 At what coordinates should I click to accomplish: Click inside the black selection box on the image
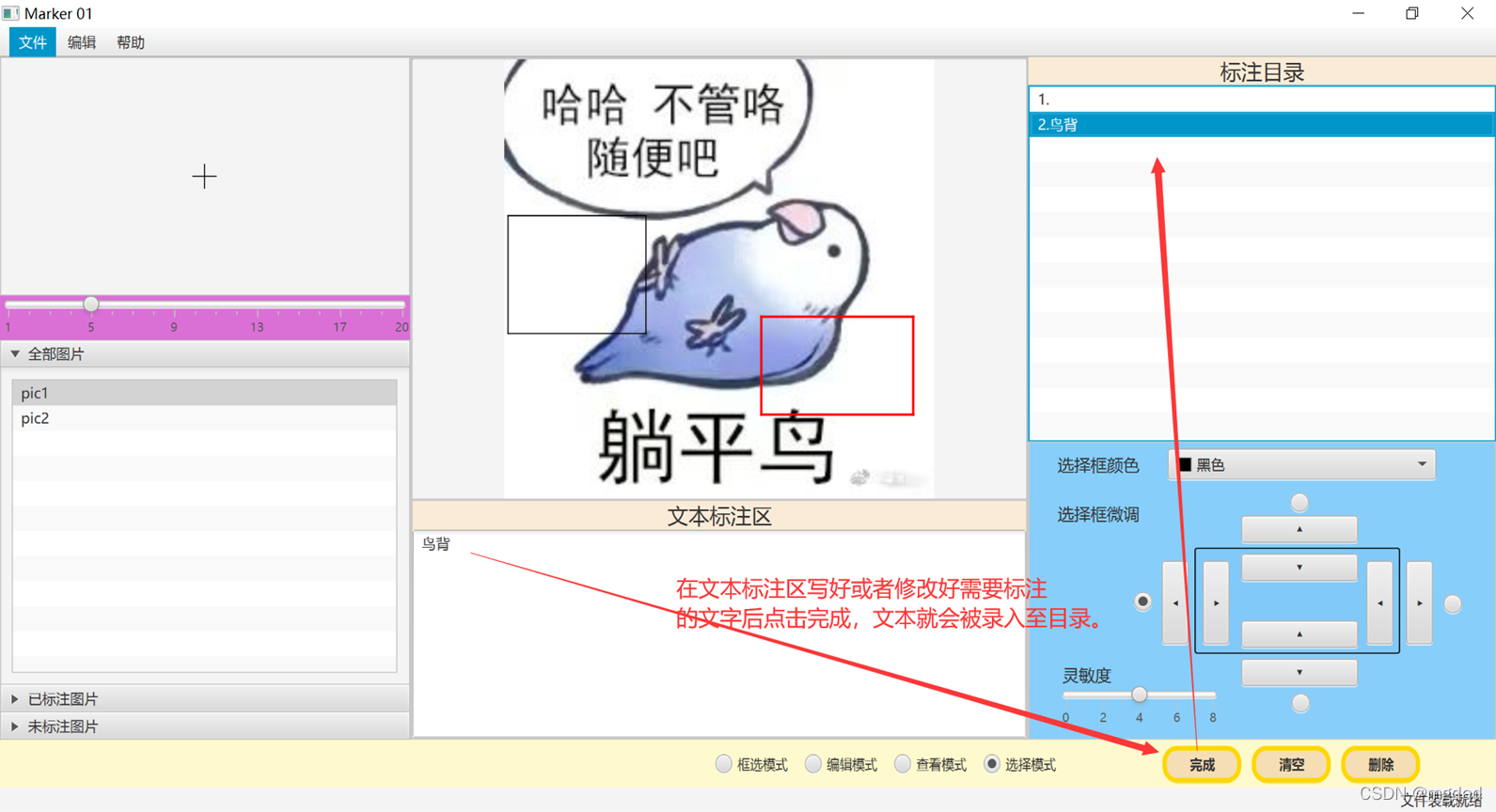pyautogui.click(x=576, y=274)
